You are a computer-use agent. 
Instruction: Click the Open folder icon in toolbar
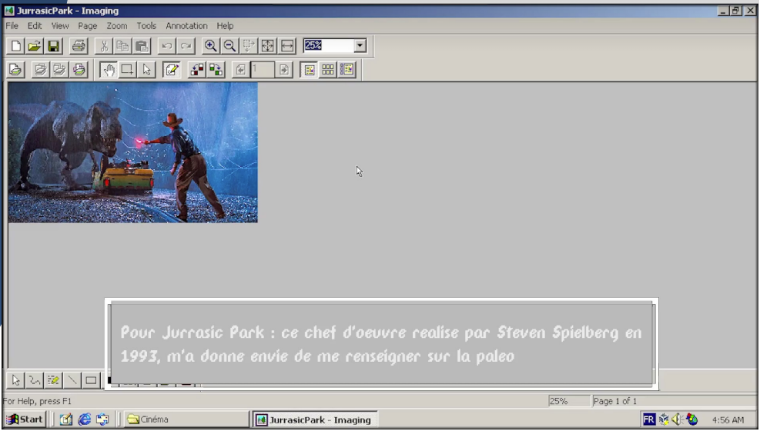click(34, 46)
